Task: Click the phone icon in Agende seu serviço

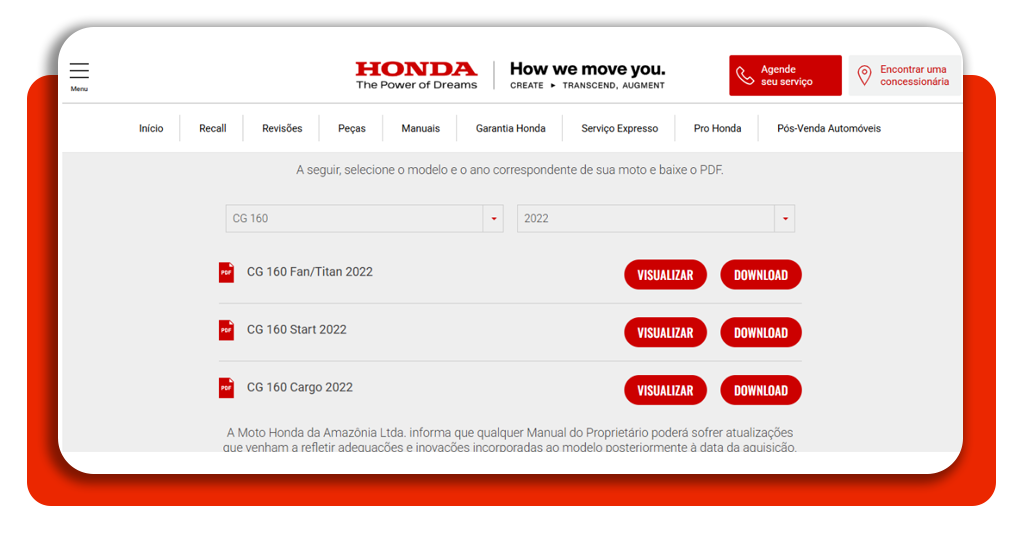Action: pyautogui.click(x=744, y=76)
